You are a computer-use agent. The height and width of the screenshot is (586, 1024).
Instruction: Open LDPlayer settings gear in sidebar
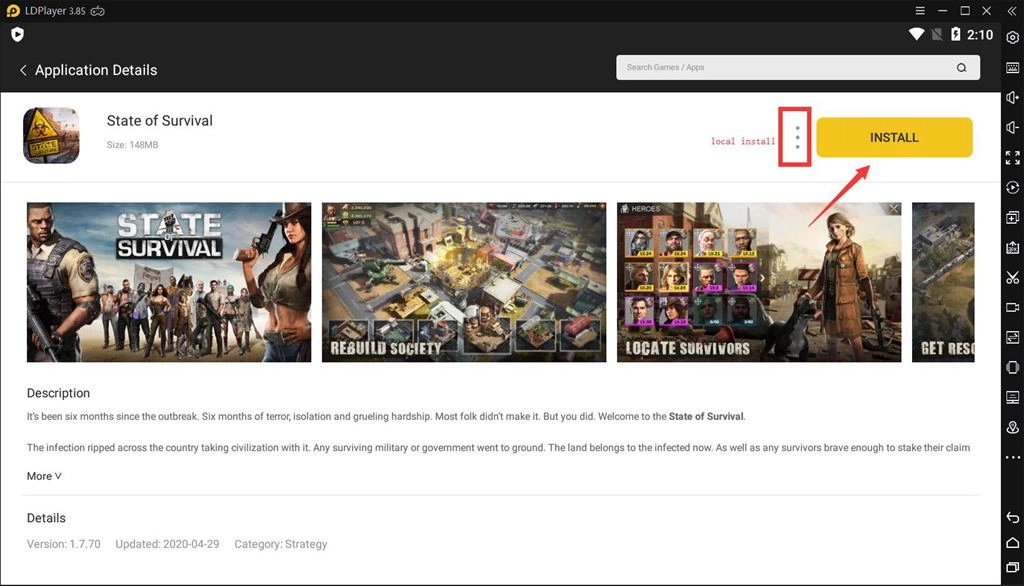(1012, 37)
